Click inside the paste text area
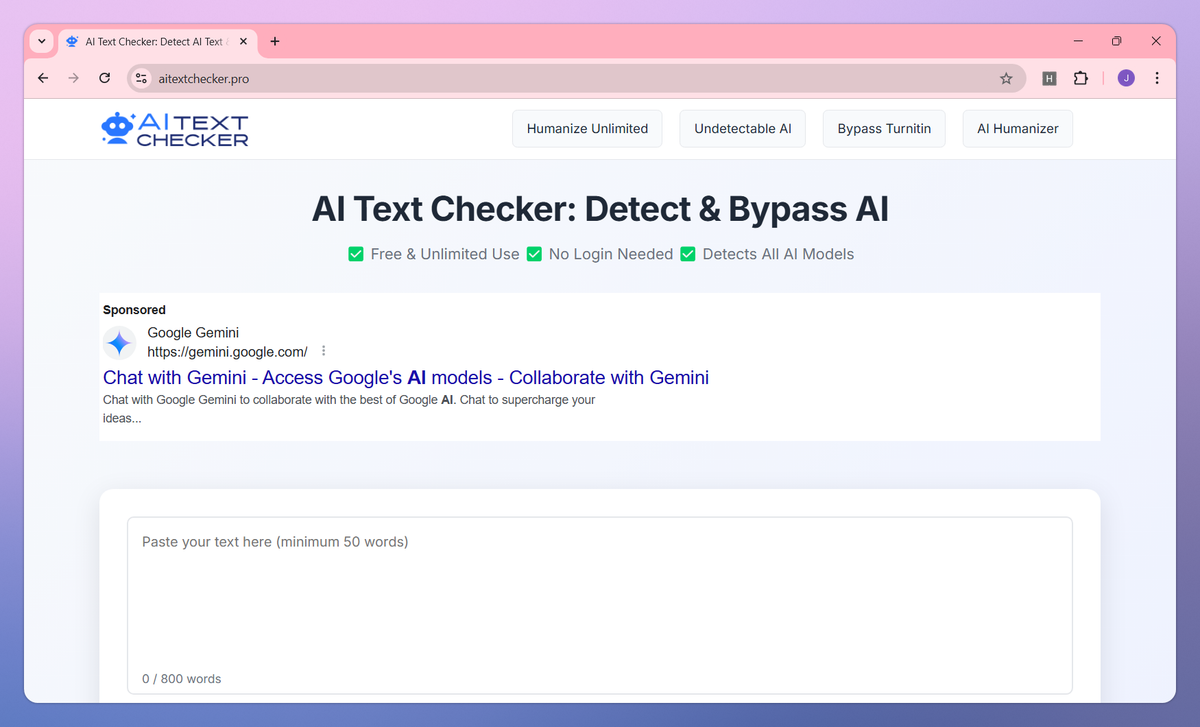The height and width of the screenshot is (727, 1200). 600,590
